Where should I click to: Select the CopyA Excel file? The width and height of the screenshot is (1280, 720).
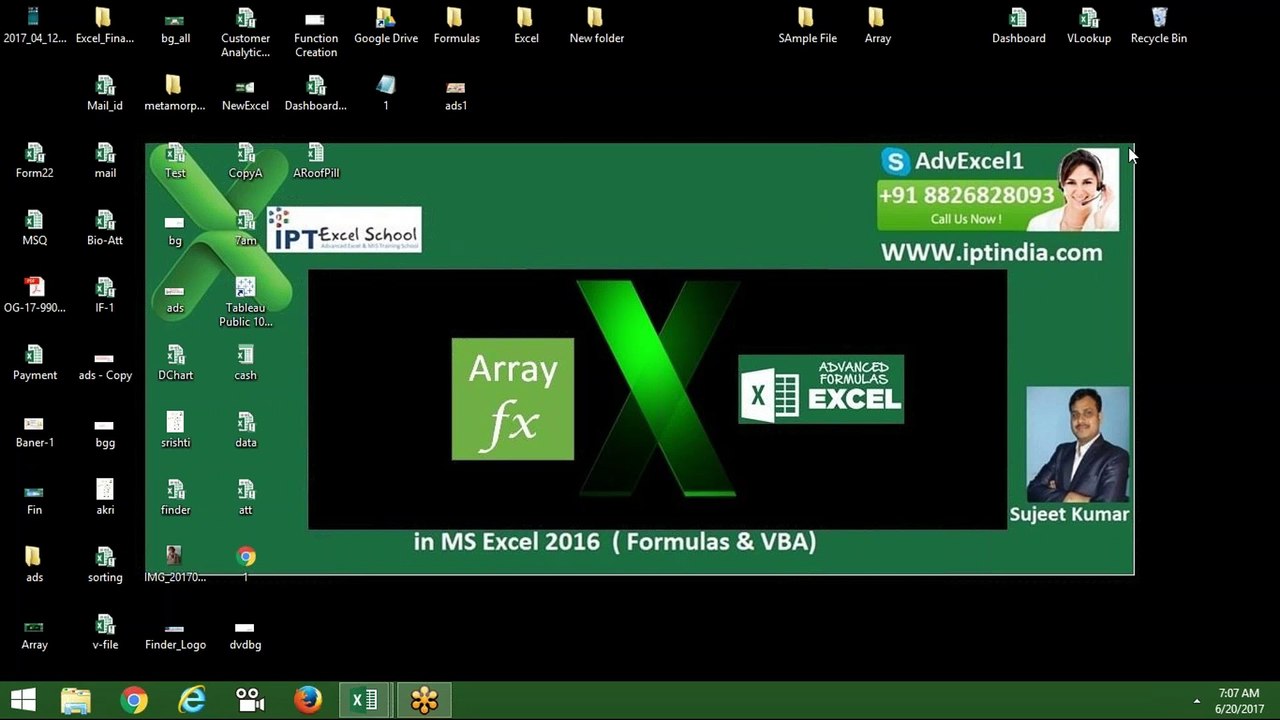[x=245, y=161]
